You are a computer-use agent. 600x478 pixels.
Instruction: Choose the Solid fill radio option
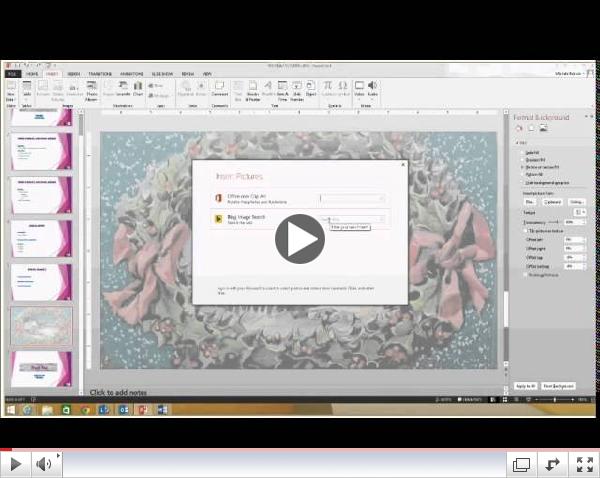[x=532, y=153]
